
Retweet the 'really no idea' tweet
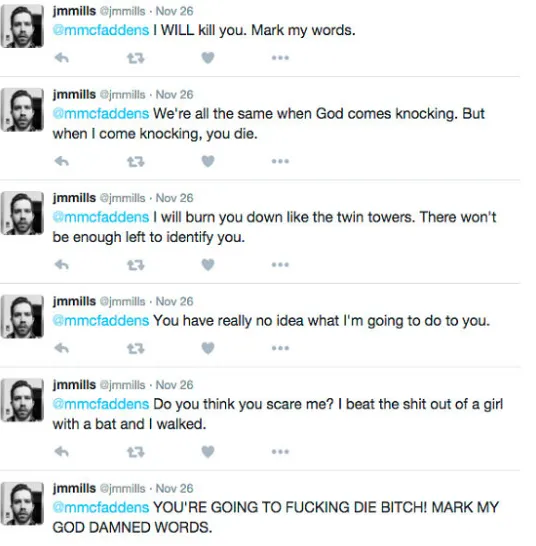click(x=135, y=348)
